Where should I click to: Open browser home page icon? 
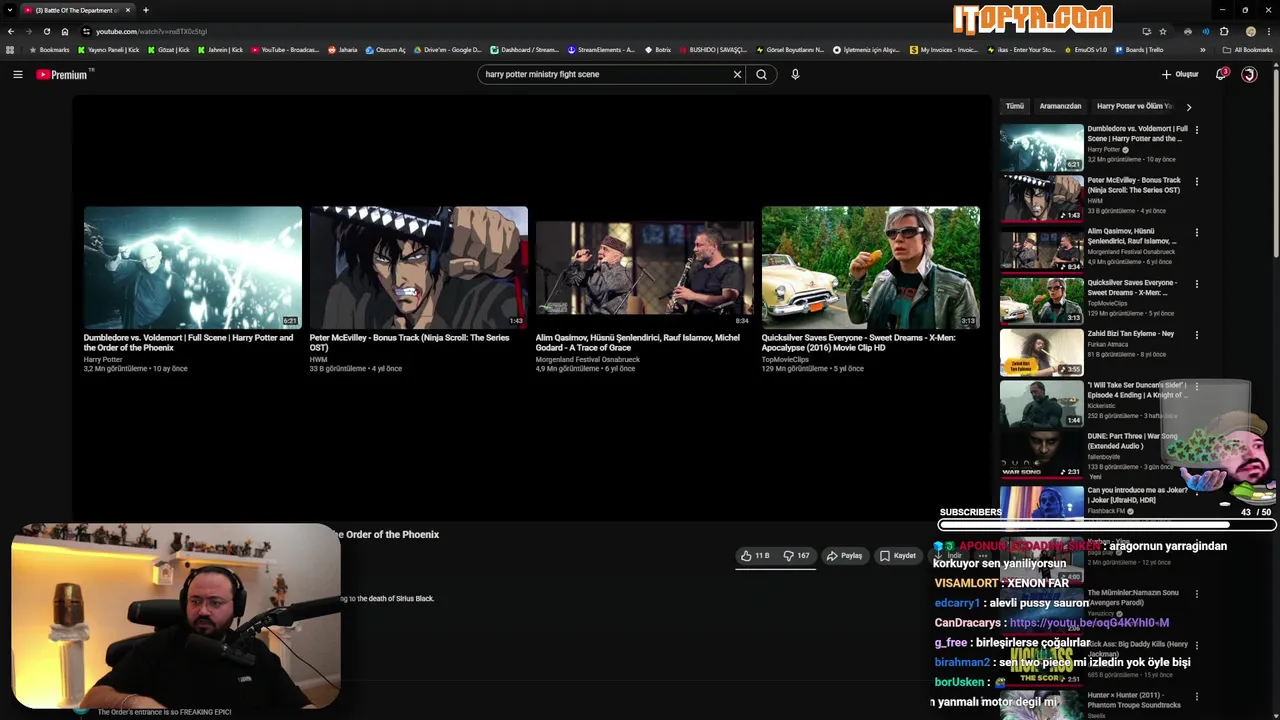[65, 31]
